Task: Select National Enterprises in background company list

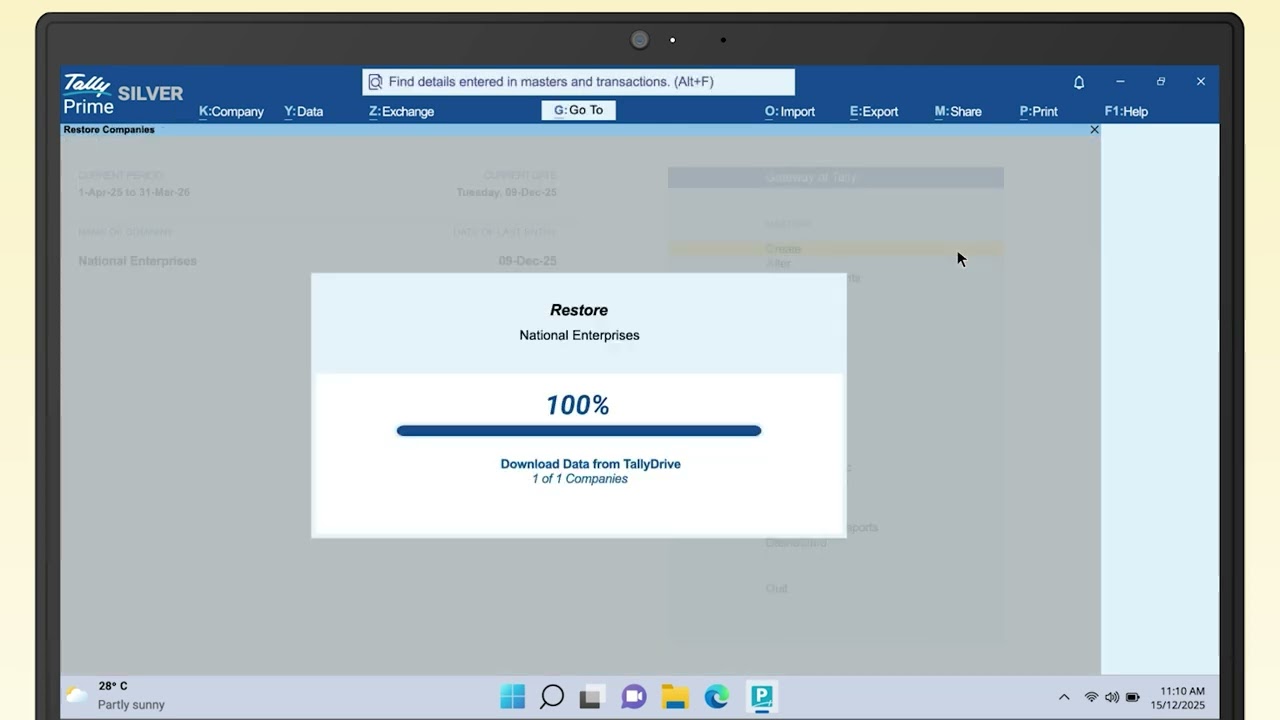Action: [x=138, y=261]
